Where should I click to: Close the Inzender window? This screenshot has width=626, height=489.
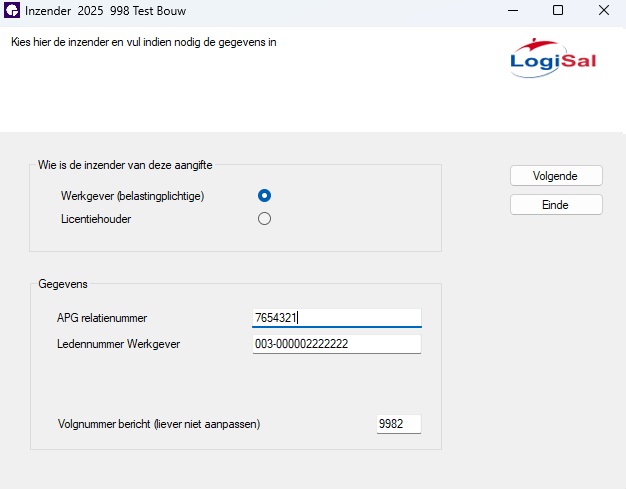click(x=604, y=10)
